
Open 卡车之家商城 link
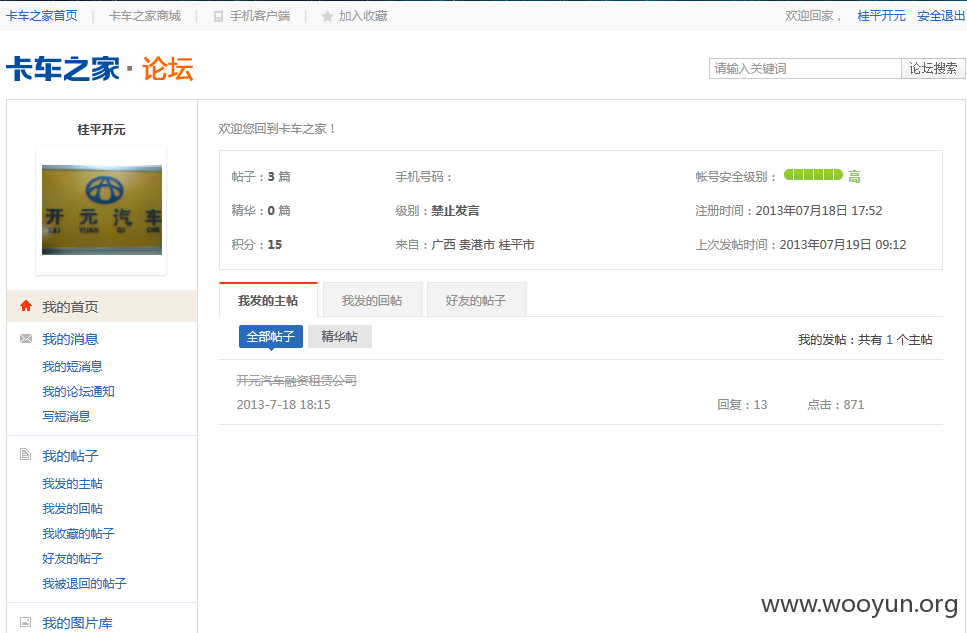pyautogui.click(x=145, y=16)
